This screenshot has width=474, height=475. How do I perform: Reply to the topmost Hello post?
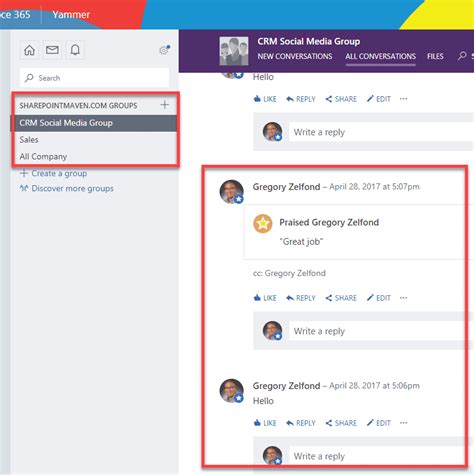coord(301,99)
